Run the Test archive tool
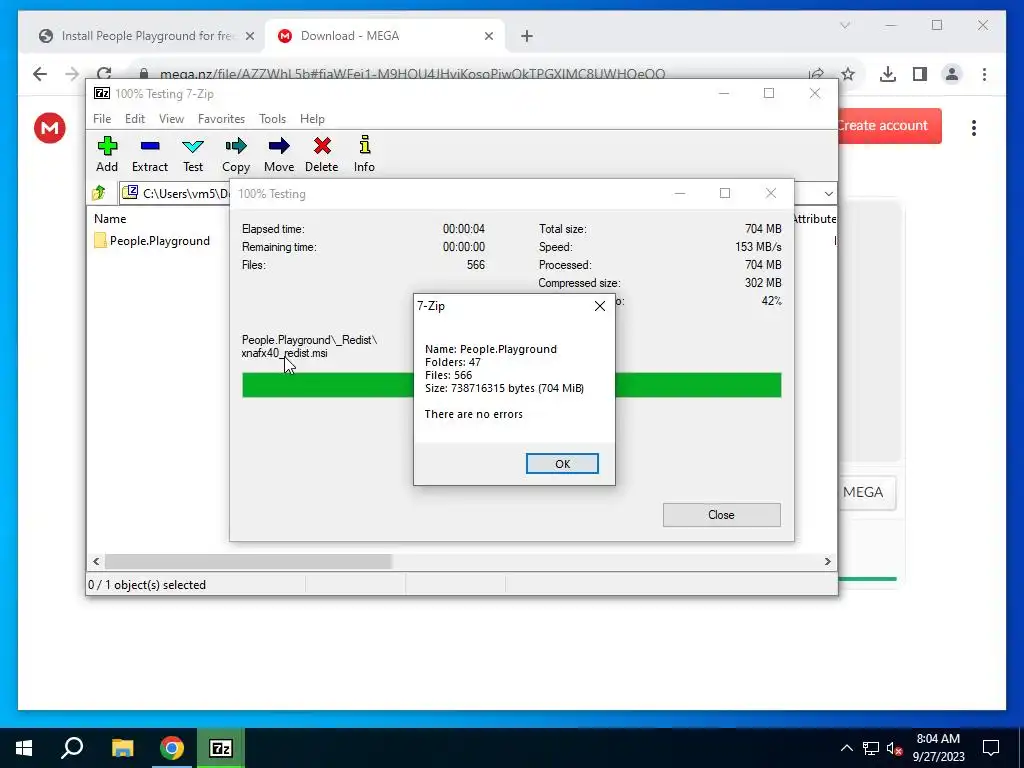Screen dimensions: 1024x768 click(193, 154)
